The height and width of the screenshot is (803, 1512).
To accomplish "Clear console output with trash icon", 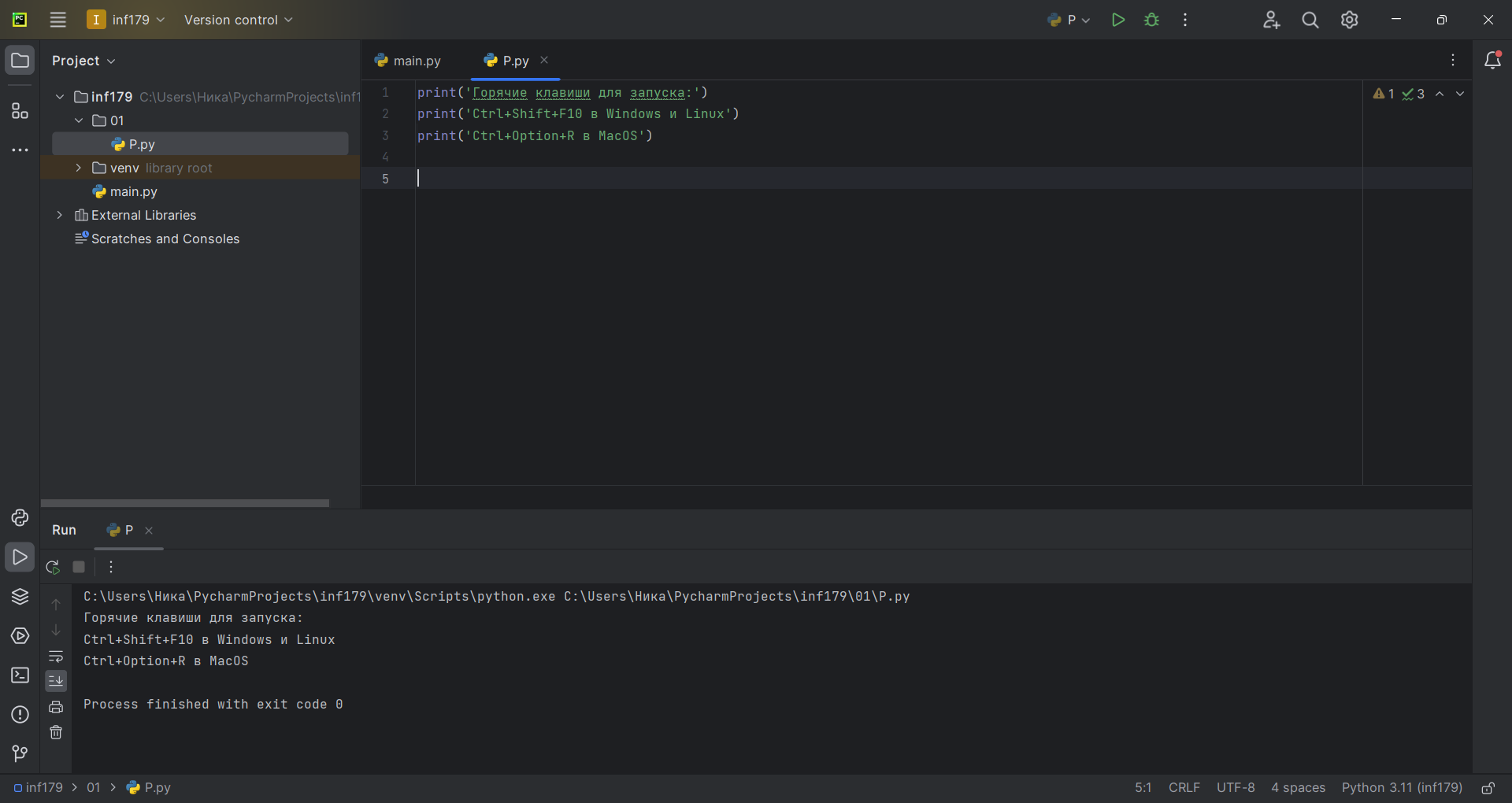I will click(56, 733).
